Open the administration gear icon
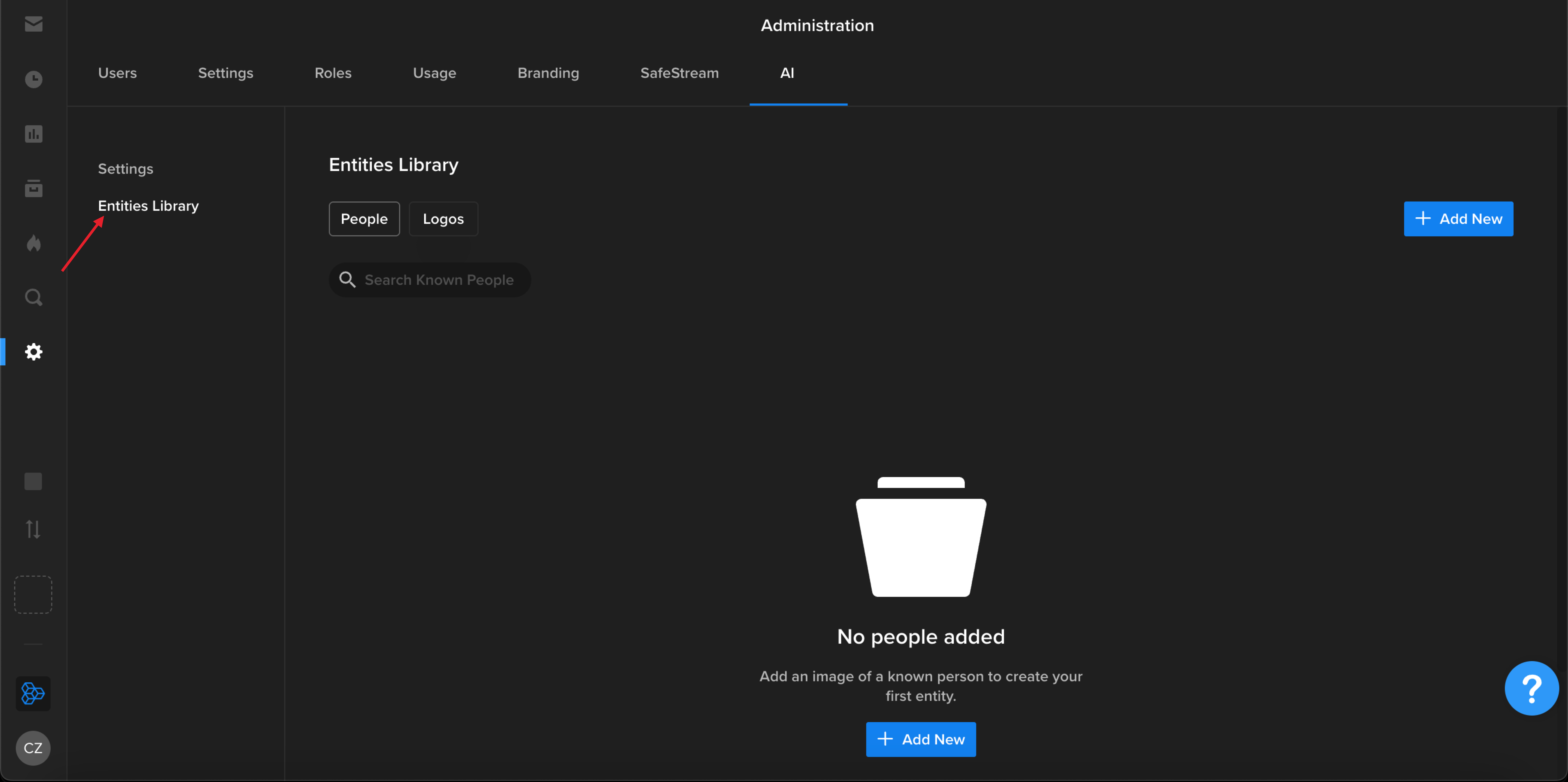Image resolution: width=1568 pixels, height=782 pixels. (x=33, y=352)
